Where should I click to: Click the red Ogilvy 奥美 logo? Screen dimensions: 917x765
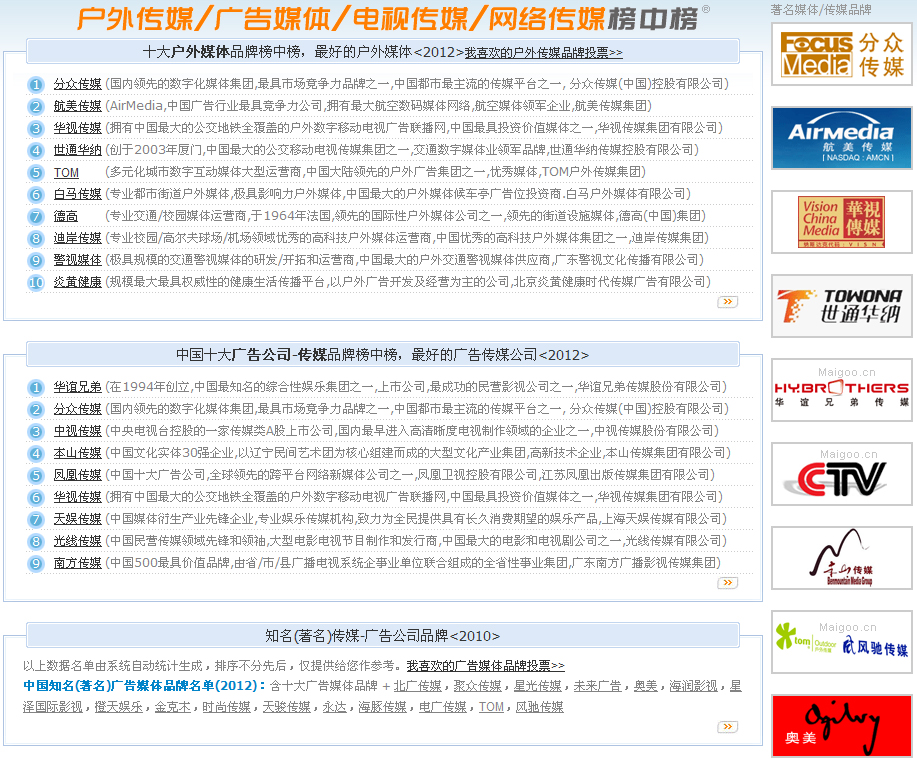(841, 726)
